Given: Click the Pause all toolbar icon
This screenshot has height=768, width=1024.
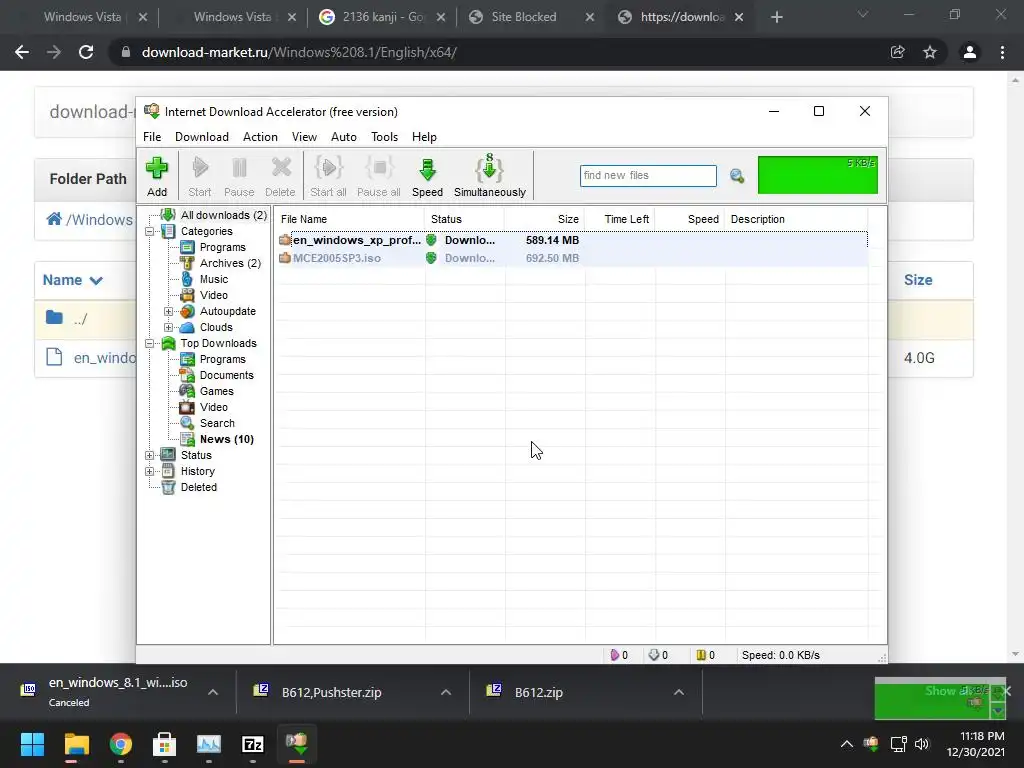Looking at the screenshot, I should click(379, 176).
